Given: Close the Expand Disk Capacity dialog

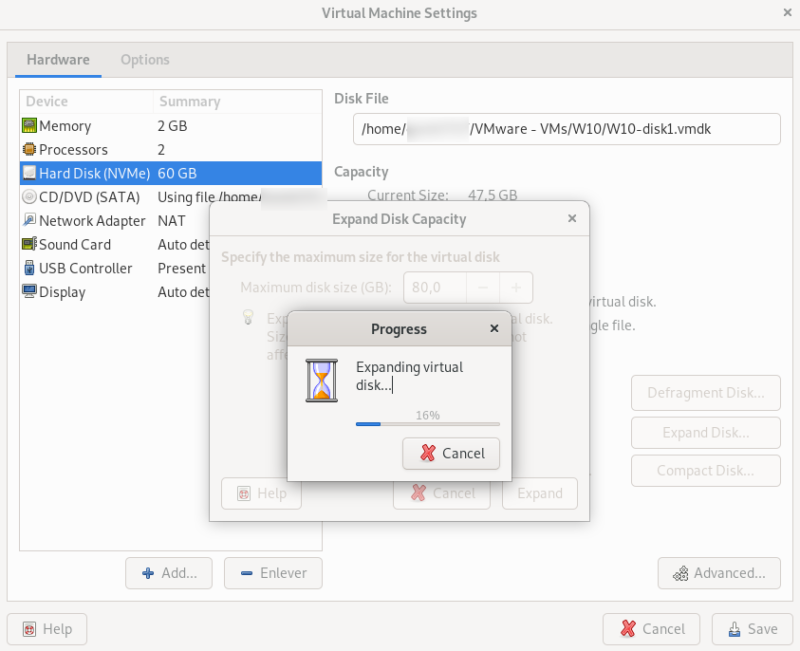Looking at the screenshot, I should click(x=572, y=218).
